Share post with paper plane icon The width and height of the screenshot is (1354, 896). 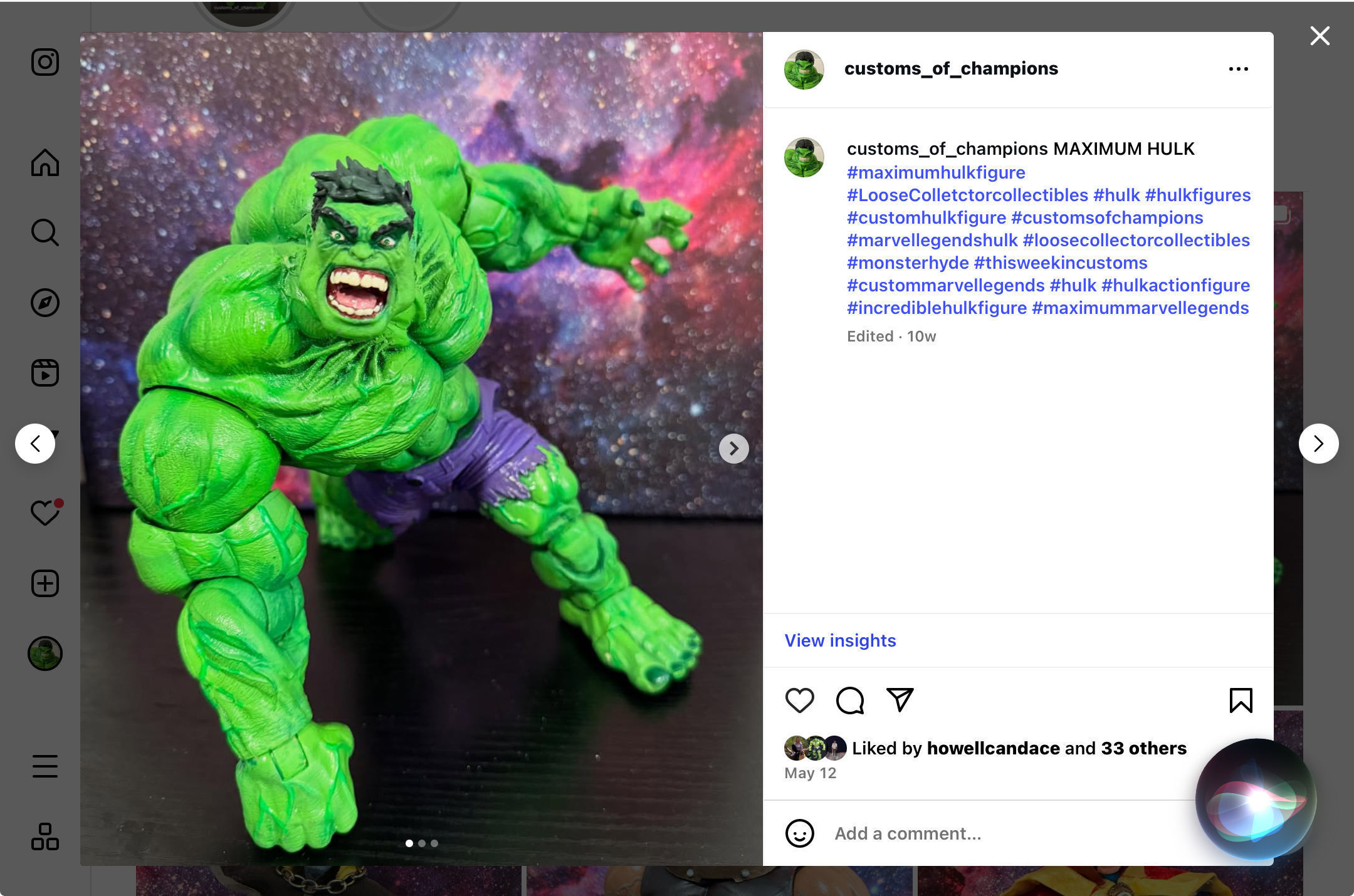coord(900,700)
